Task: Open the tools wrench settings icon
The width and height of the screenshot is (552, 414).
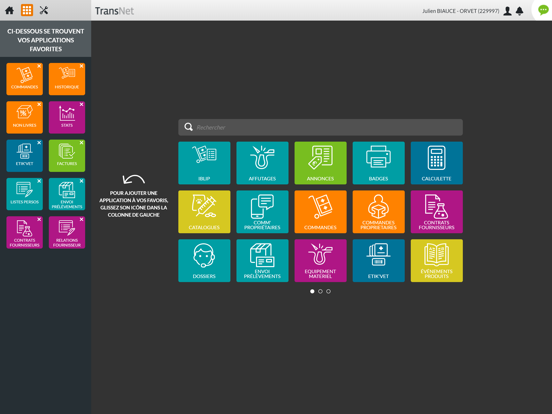Action: click(x=44, y=10)
